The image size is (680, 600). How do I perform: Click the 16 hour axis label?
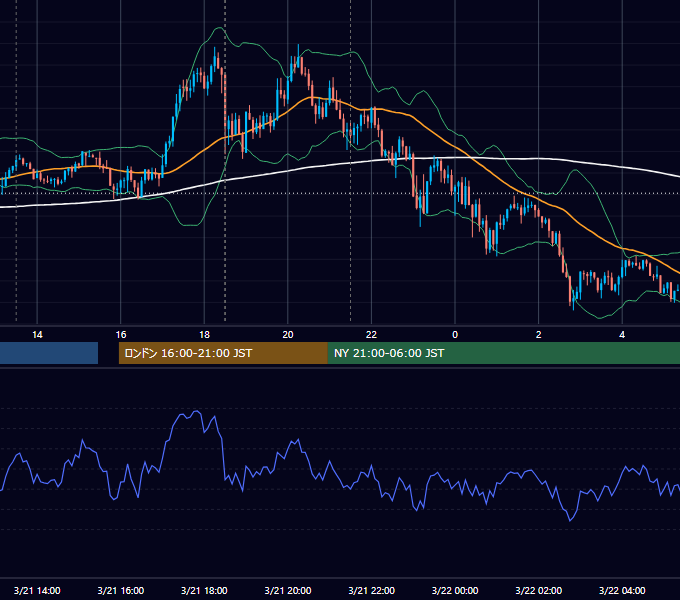tap(121, 334)
